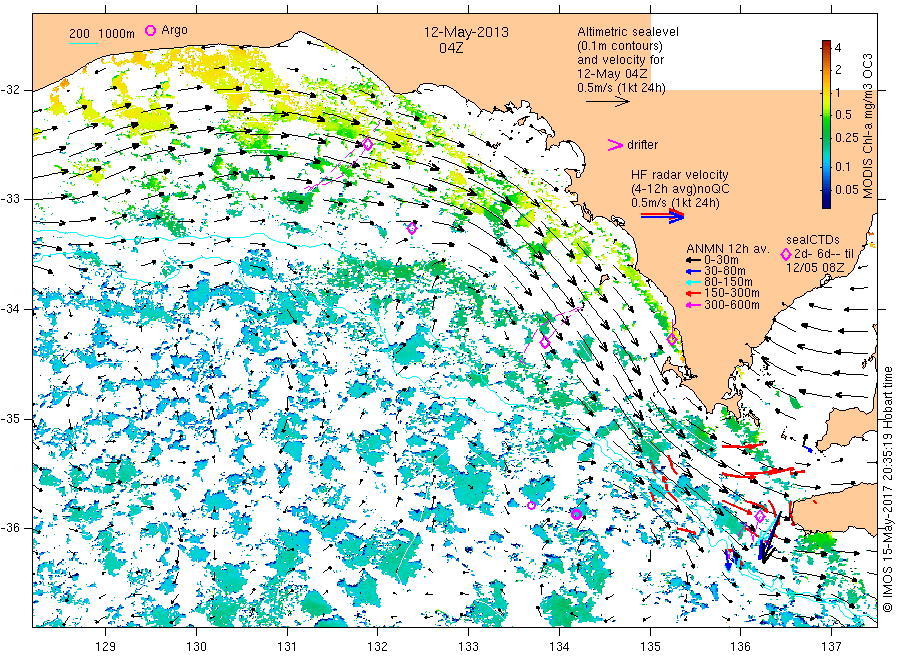Click the '12-May-2013' date title
900x660 pixels.
point(466,32)
